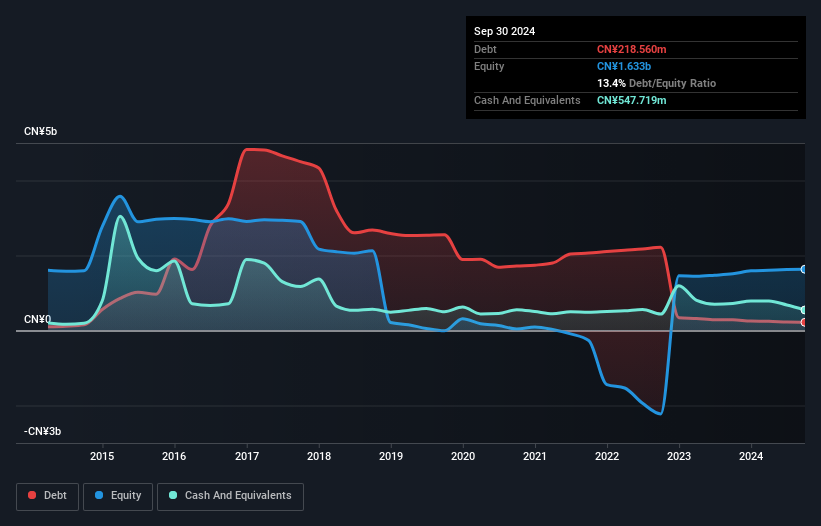Click the 2023 x-axis label

pyautogui.click(x=679, y=456)
